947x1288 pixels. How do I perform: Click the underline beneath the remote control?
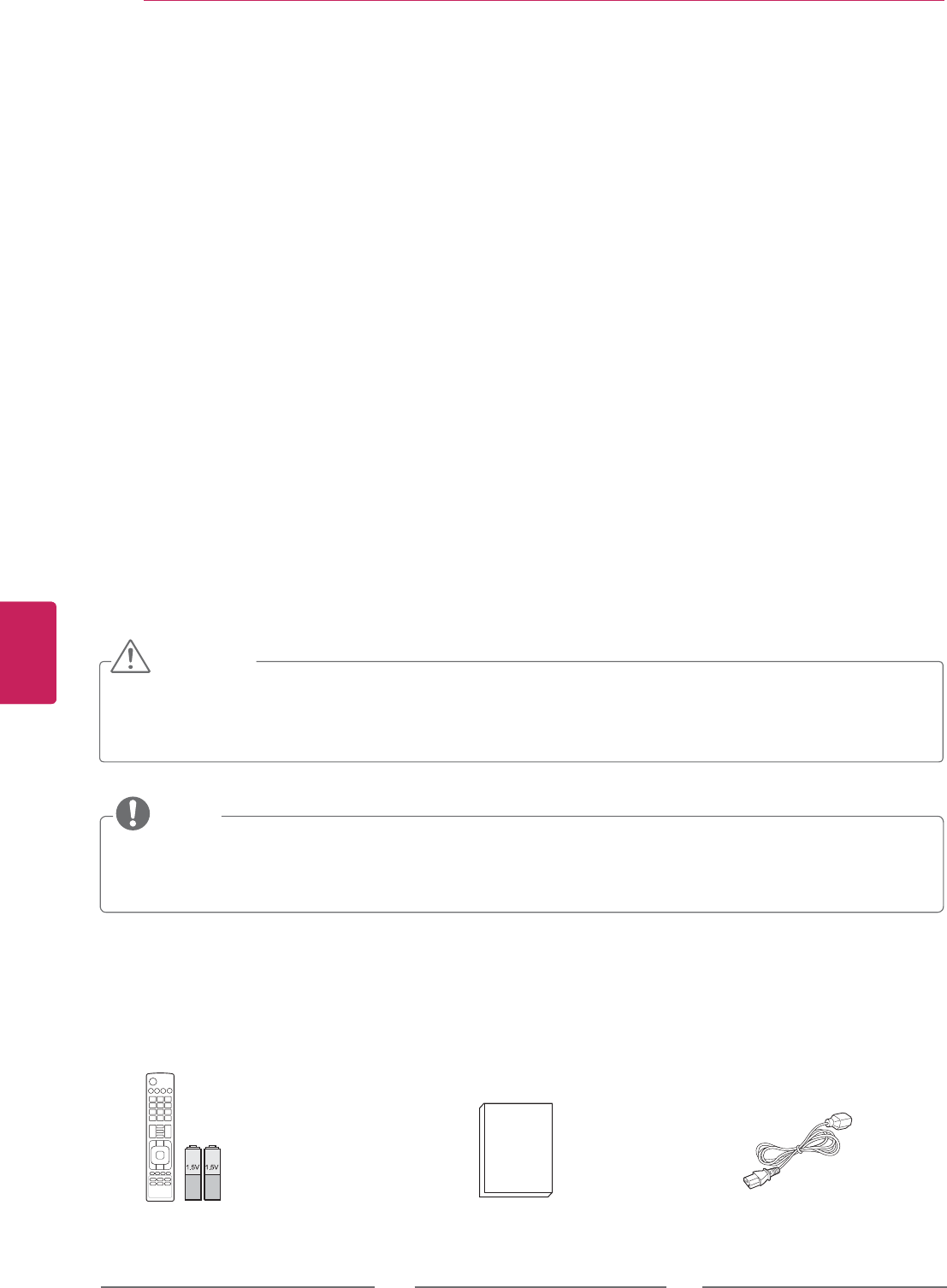click(238, 1285)
